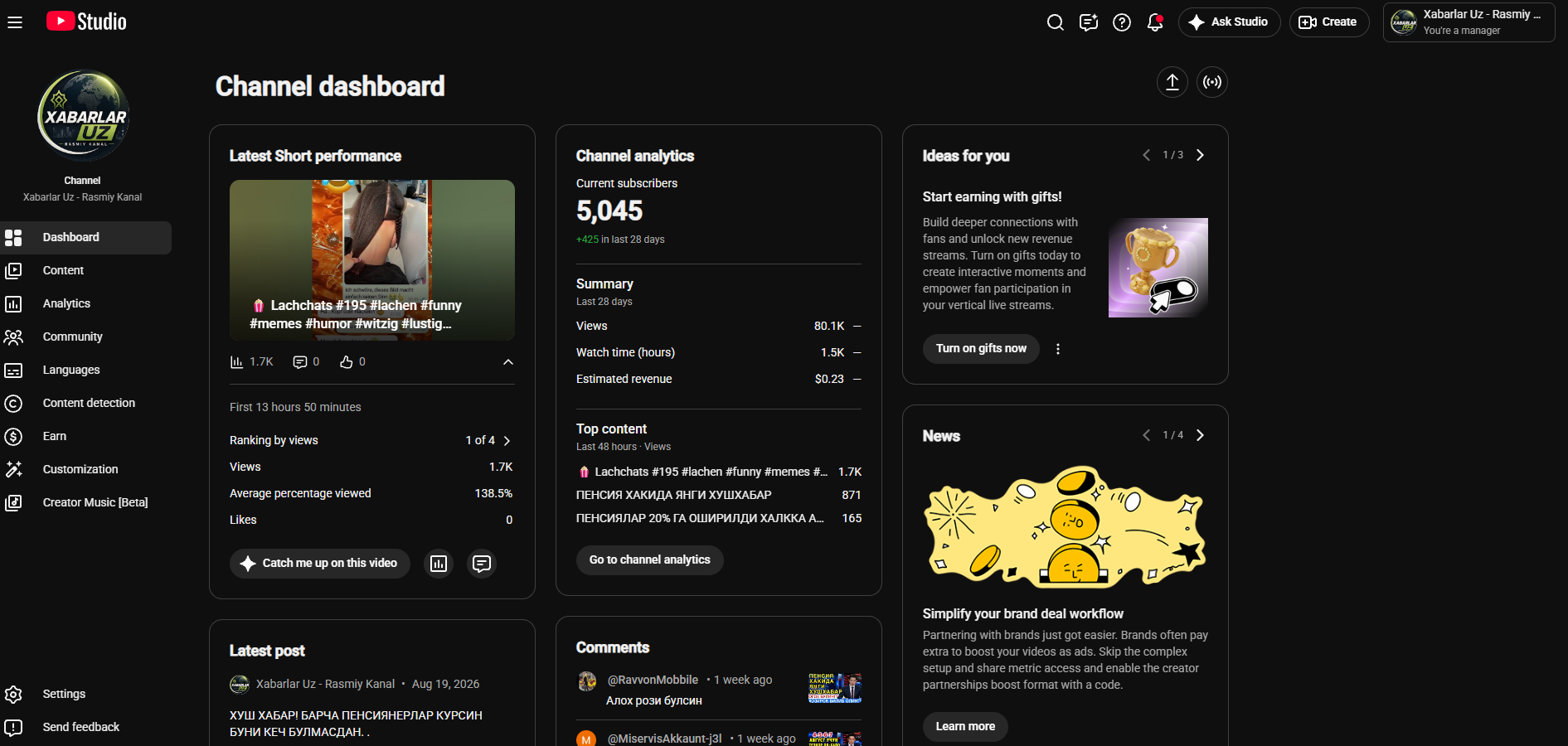Image resolution: width=1568 pixels, height=746 pixels.
Task: Open Creator Music [Beta] in the sidebar
Action: (86, 503)
